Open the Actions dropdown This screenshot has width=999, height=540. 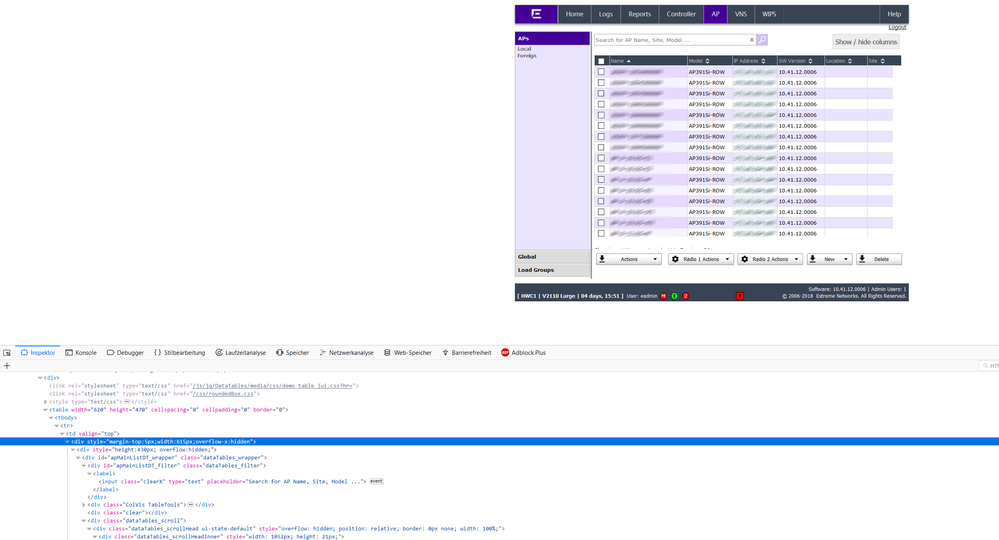(x=629, y=259)
